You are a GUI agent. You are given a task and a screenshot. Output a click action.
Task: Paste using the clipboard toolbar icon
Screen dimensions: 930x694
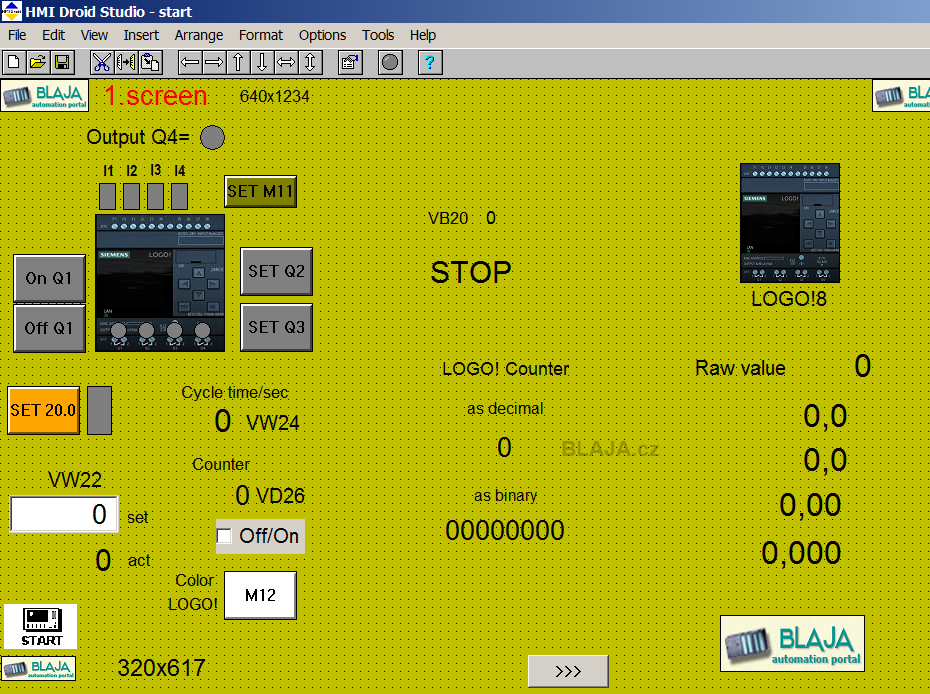click(151, 62)
